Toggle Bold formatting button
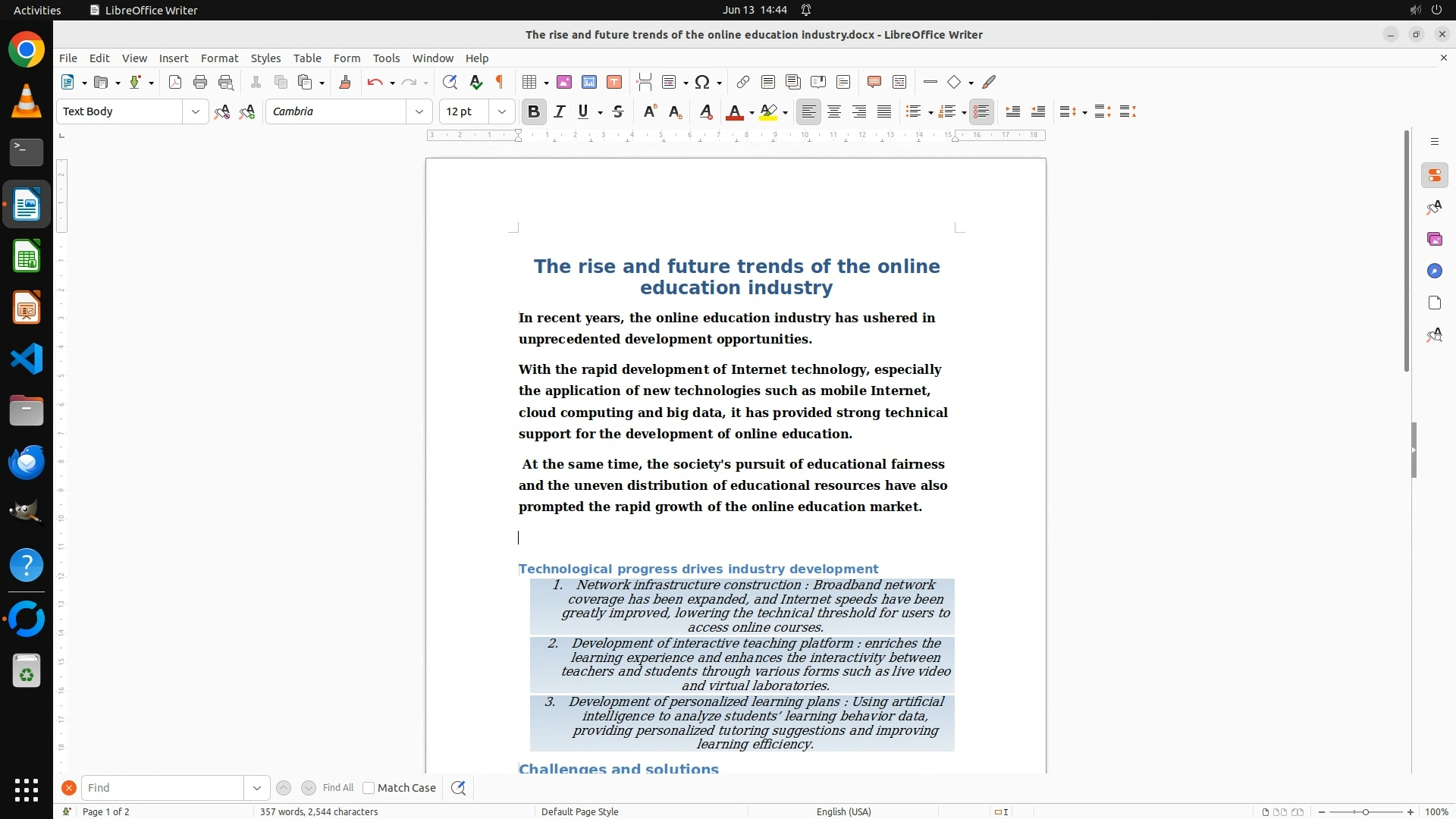The image size is (1456, 819). 534,111
